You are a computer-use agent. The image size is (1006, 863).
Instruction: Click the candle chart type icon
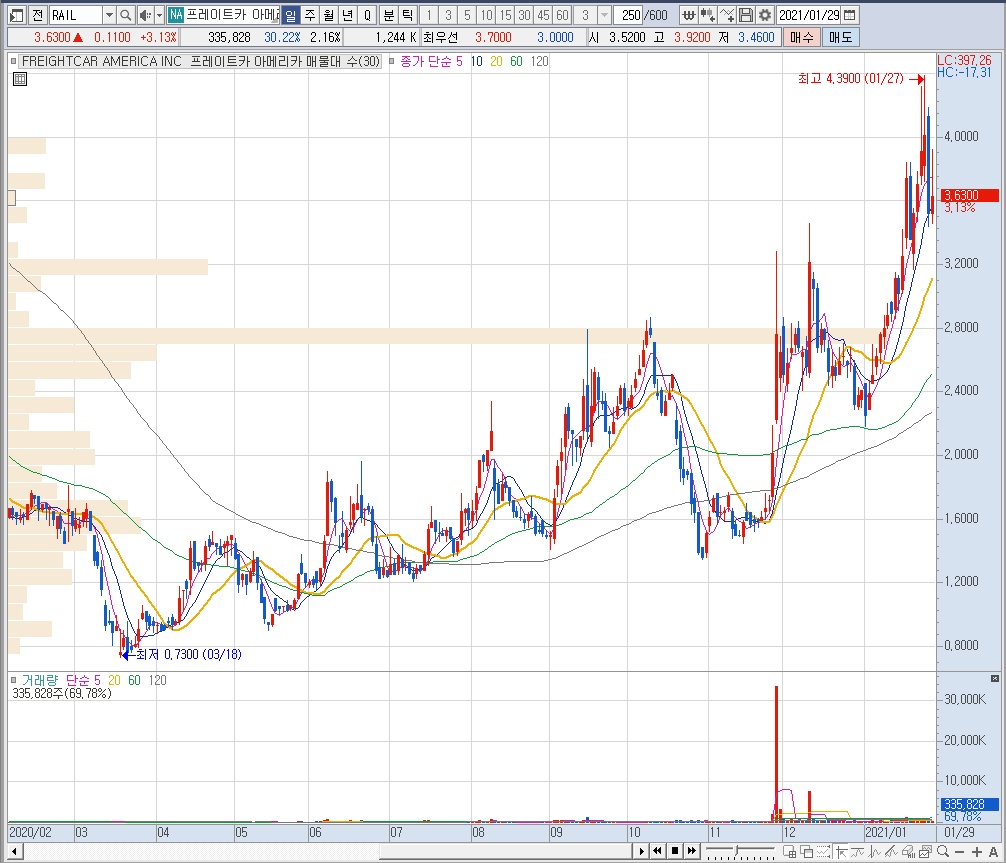click(x=708, y=15)
